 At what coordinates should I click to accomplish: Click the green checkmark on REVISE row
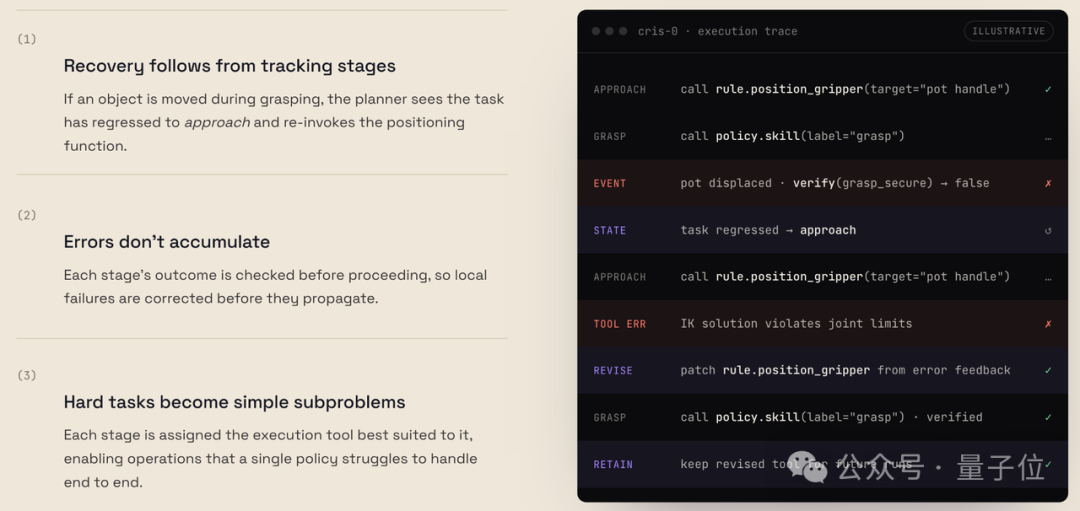1048,371
